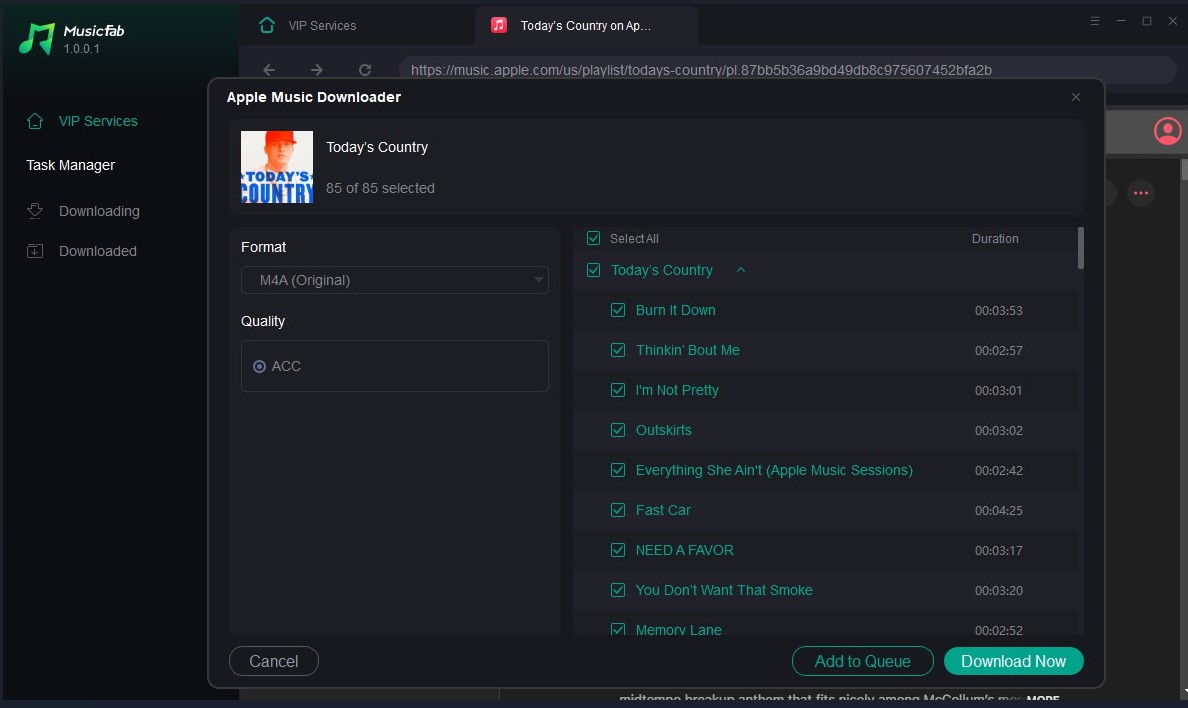Click the Fast Car track title
Viewport: 1188px width, 708px height.
pos(663,510)
